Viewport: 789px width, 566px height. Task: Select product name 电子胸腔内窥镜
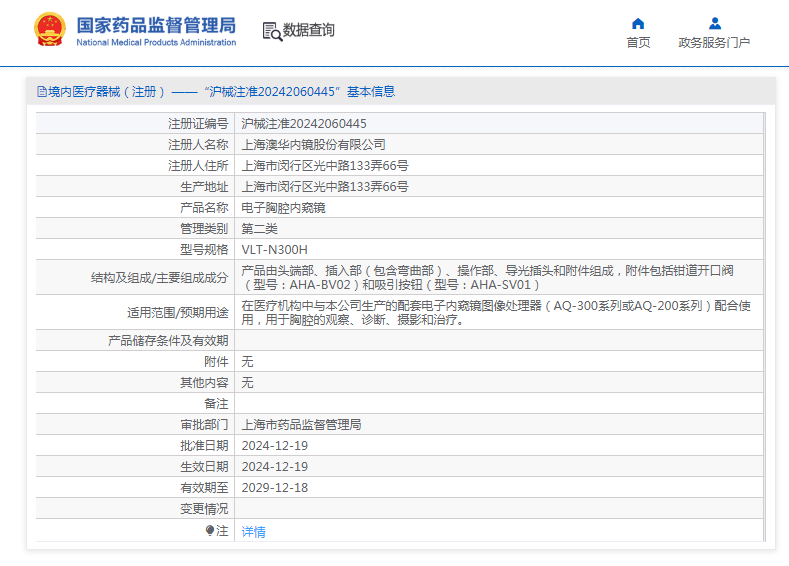pyautogui.click(x=283, y=208)
